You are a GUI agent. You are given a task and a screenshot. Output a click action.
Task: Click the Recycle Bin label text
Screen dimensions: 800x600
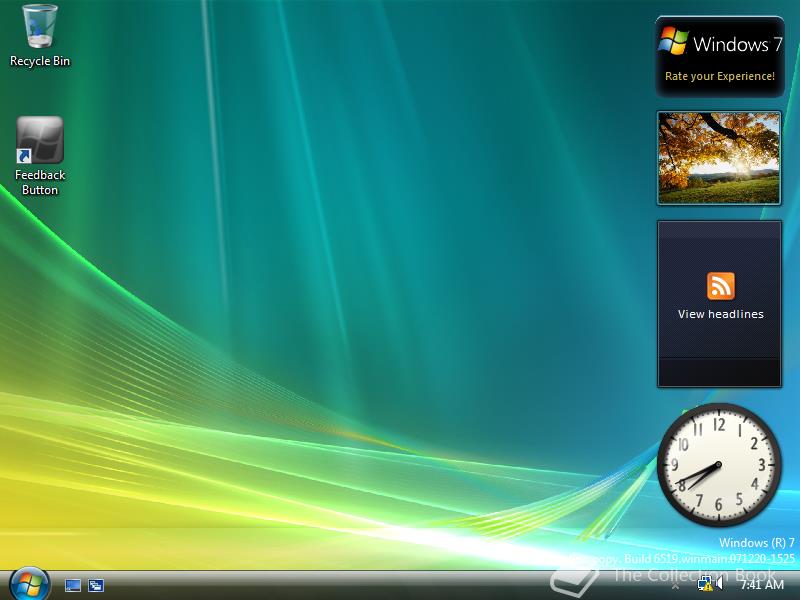tap(40, 61)
